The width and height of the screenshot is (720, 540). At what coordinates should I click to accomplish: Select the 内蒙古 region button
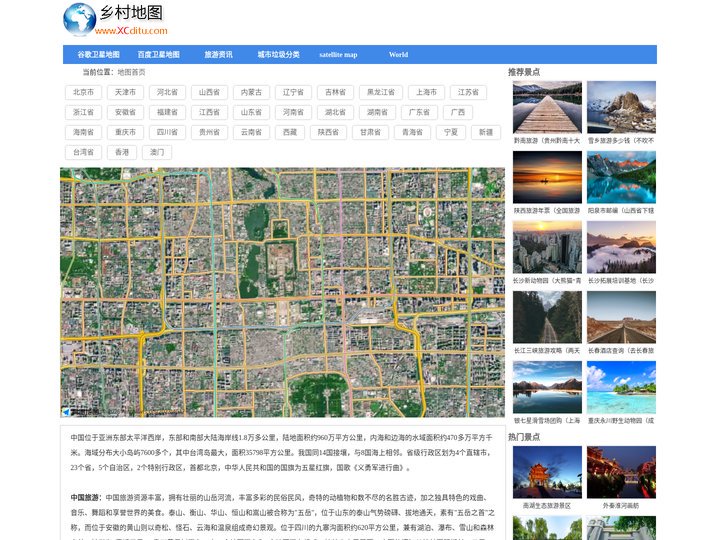tap(251, 92)
